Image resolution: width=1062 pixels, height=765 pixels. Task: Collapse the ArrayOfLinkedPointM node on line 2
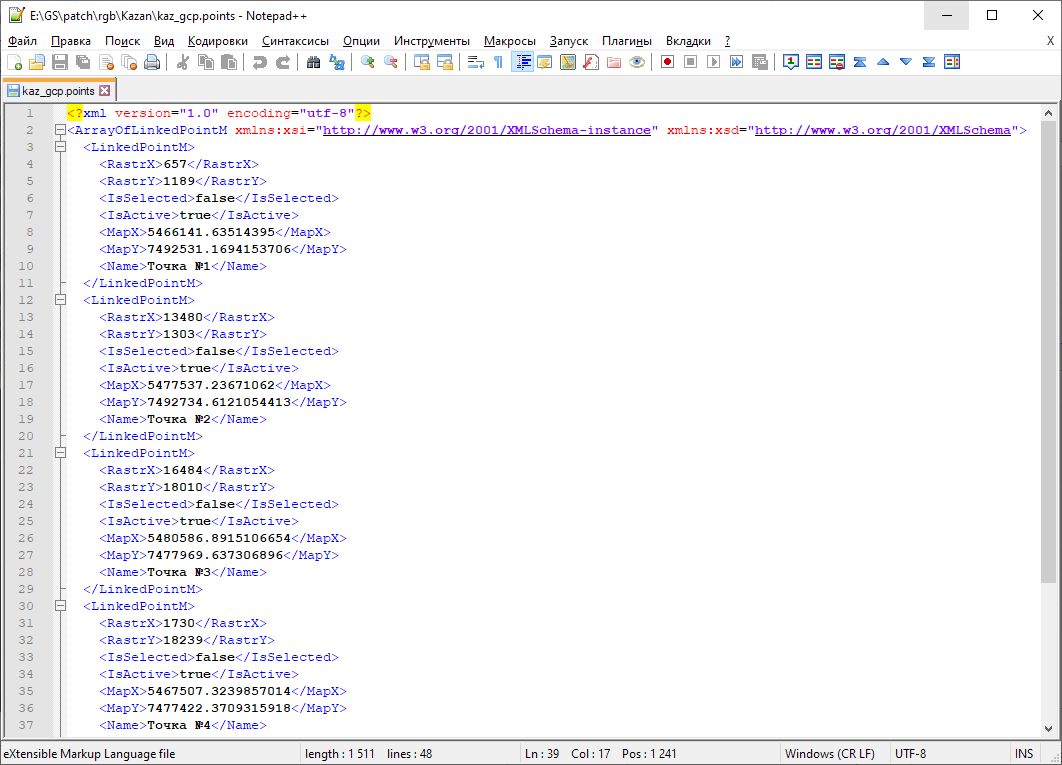click(x=60, y=130)
